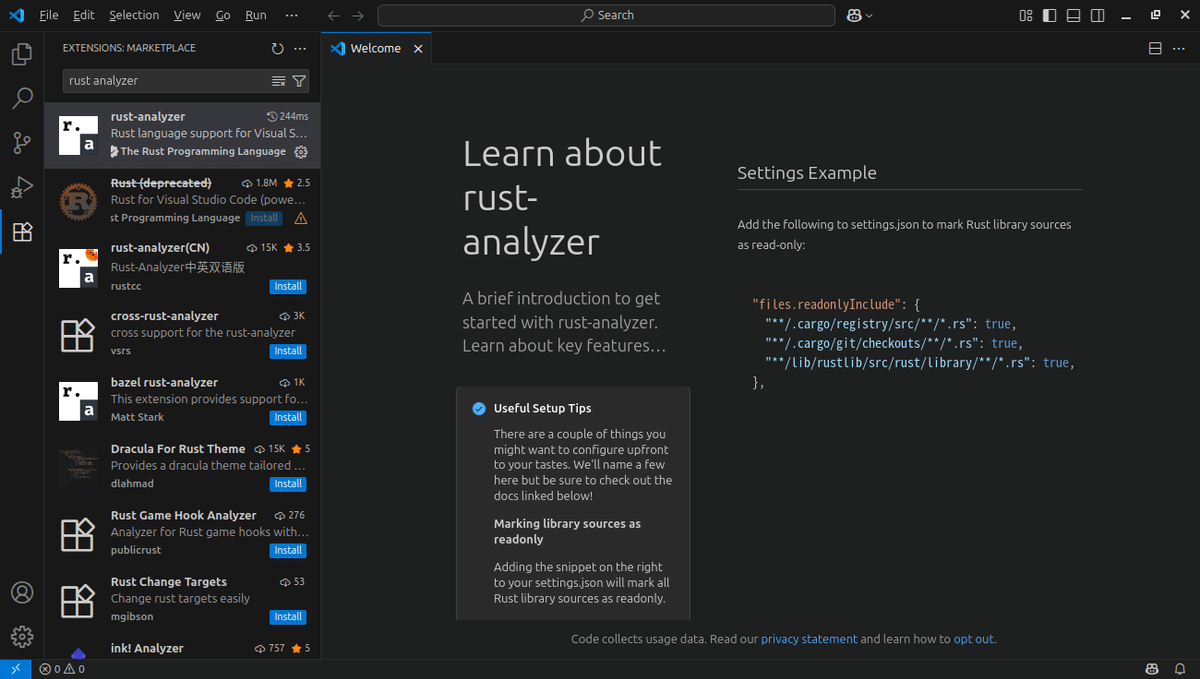Open the filter extensions dropdown
Screen dimensions: 1200x679
click(298, 80)
